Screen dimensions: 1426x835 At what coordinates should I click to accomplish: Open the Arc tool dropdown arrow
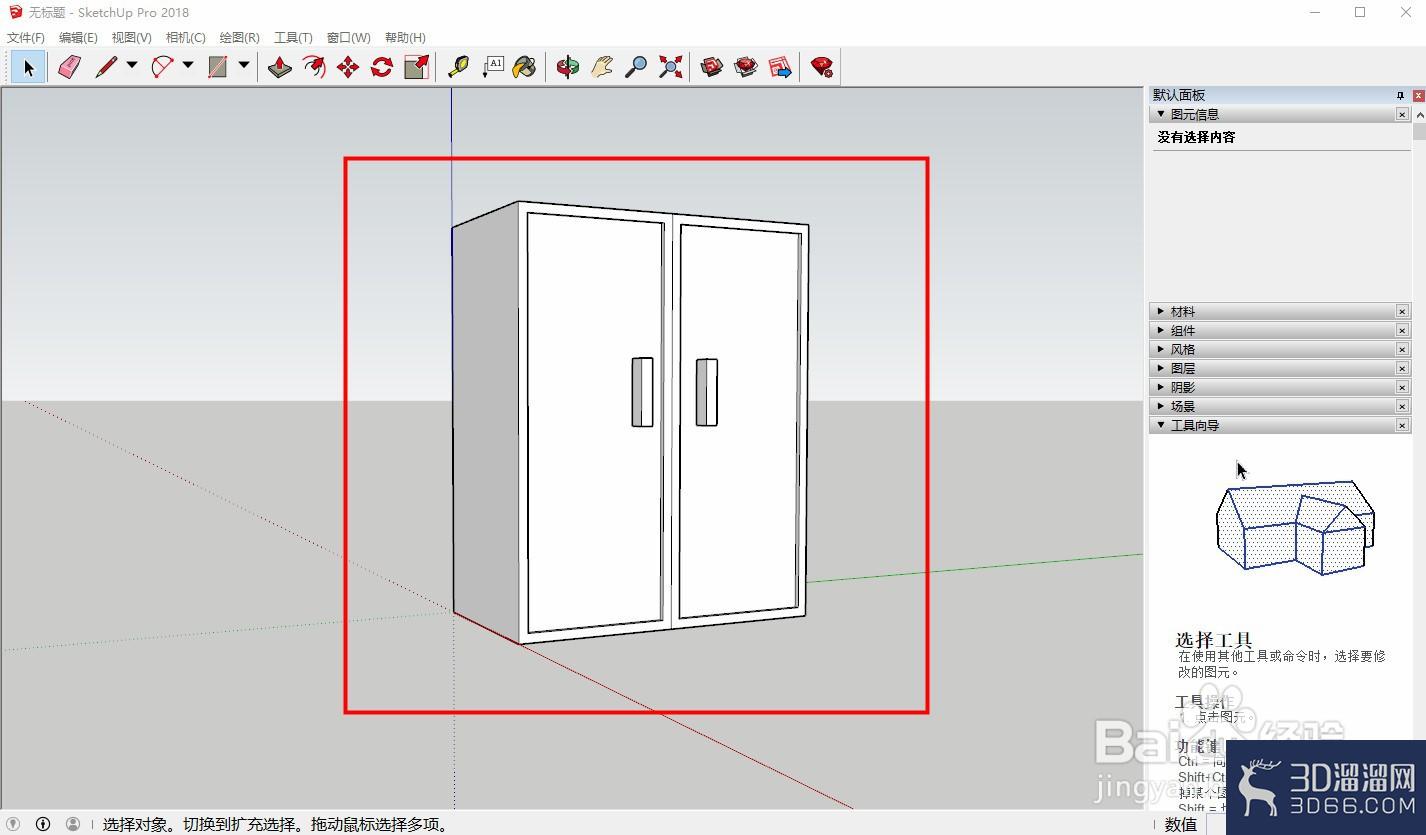[x=188, y=66]
